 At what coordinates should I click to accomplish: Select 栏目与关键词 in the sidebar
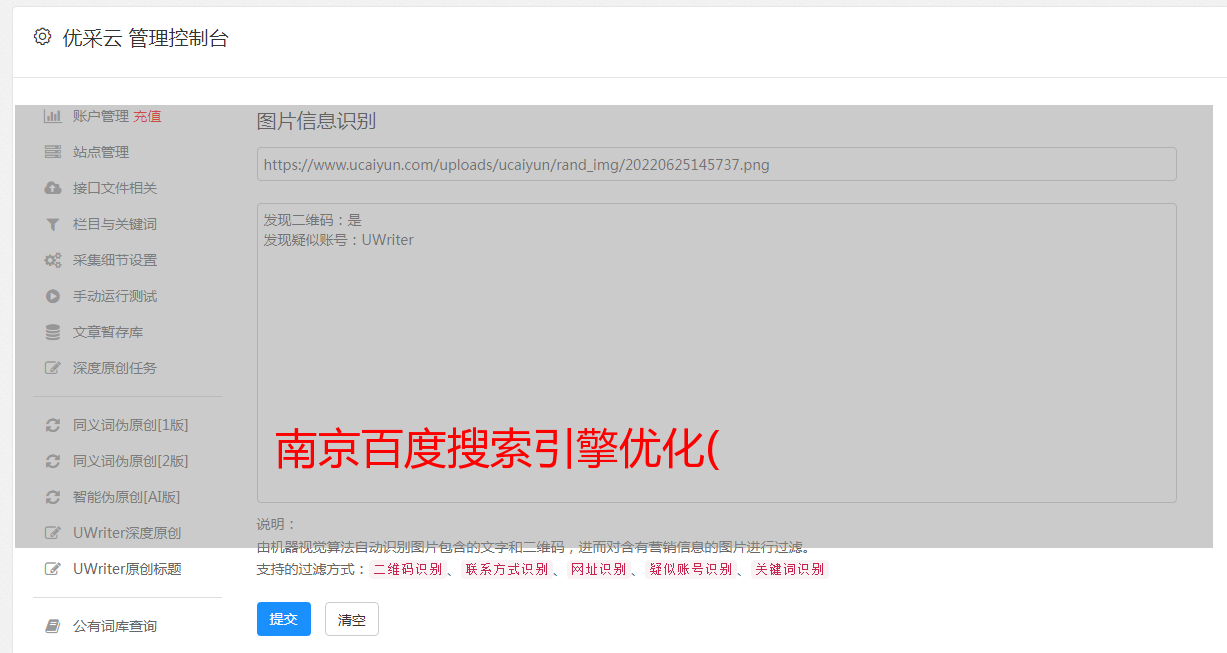pyautogui.click(x=115, y=224)
